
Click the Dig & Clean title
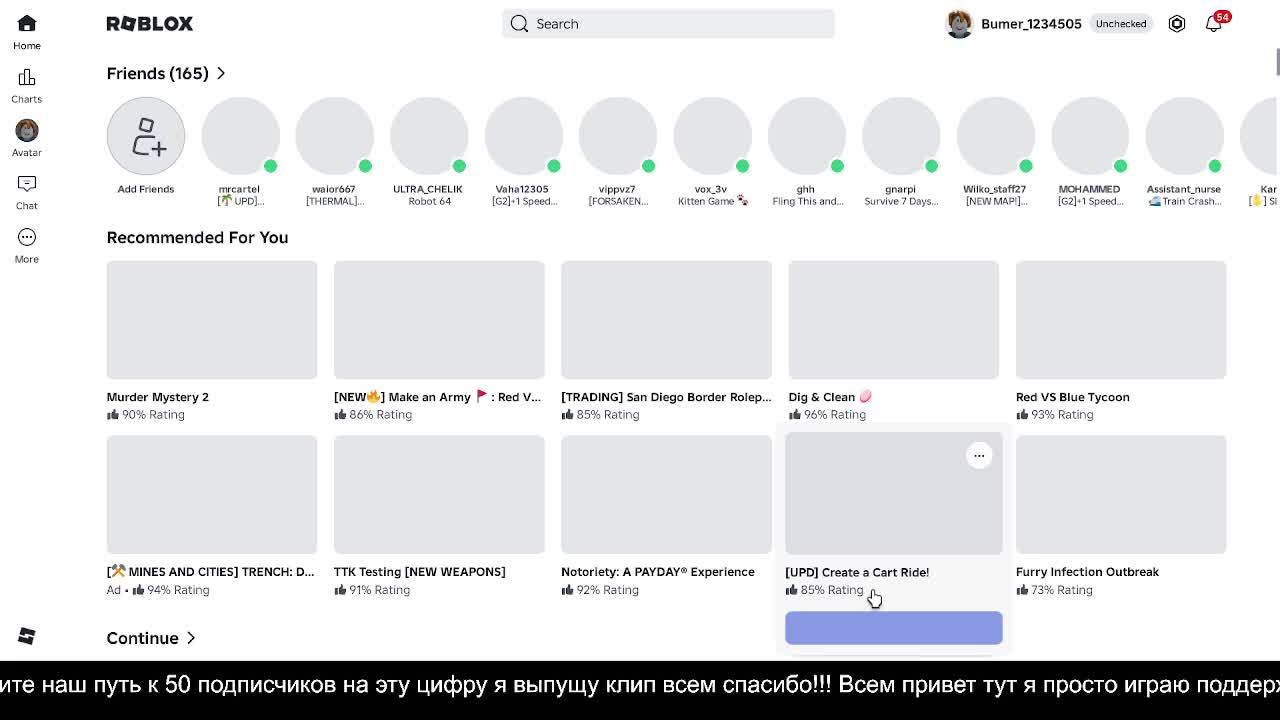click(830, 397)
